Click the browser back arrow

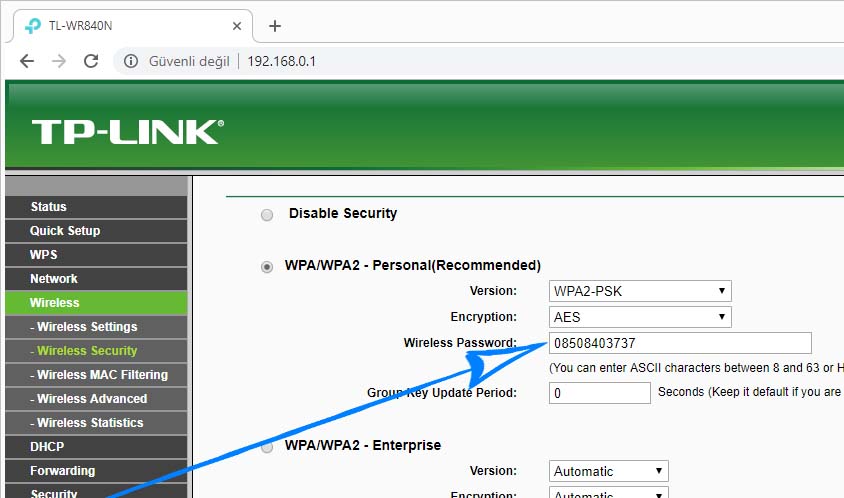[x=26, y=61]
